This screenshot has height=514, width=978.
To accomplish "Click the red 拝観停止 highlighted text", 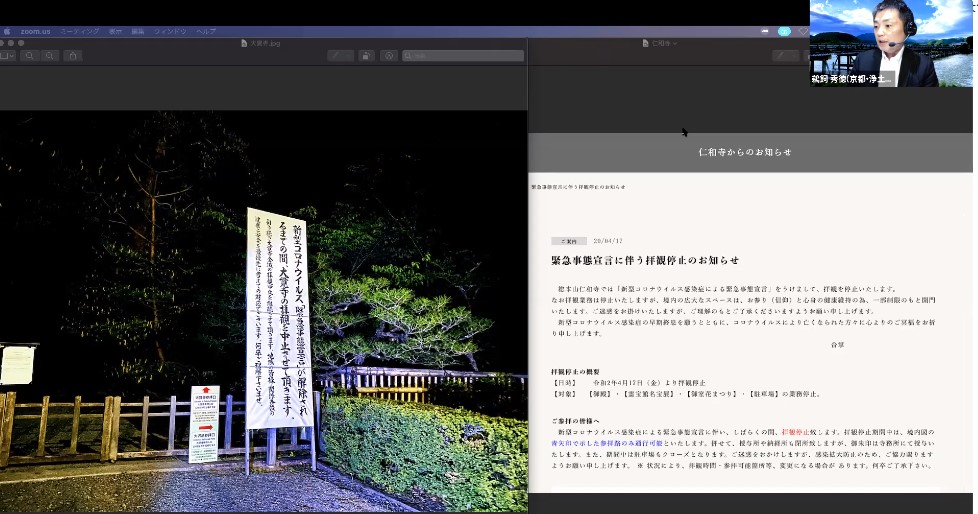I will point(795,432).
